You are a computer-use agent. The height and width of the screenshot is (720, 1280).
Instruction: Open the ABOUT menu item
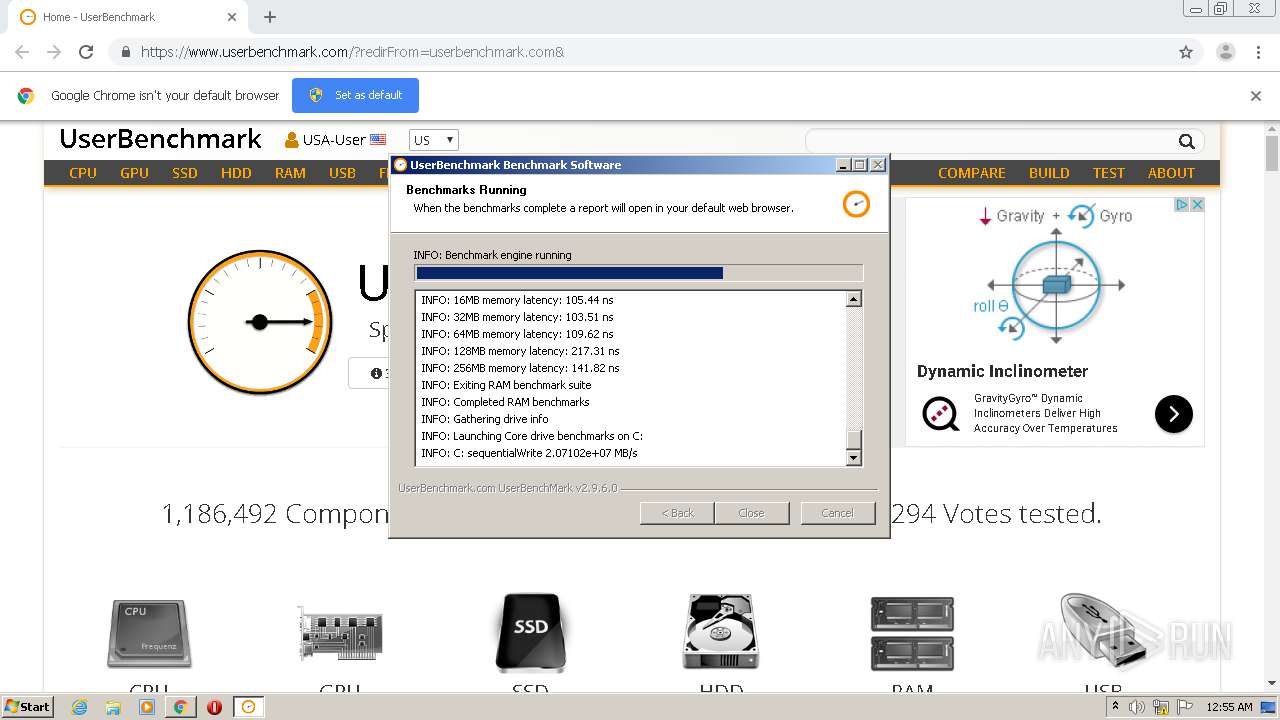pos(1171,173)
